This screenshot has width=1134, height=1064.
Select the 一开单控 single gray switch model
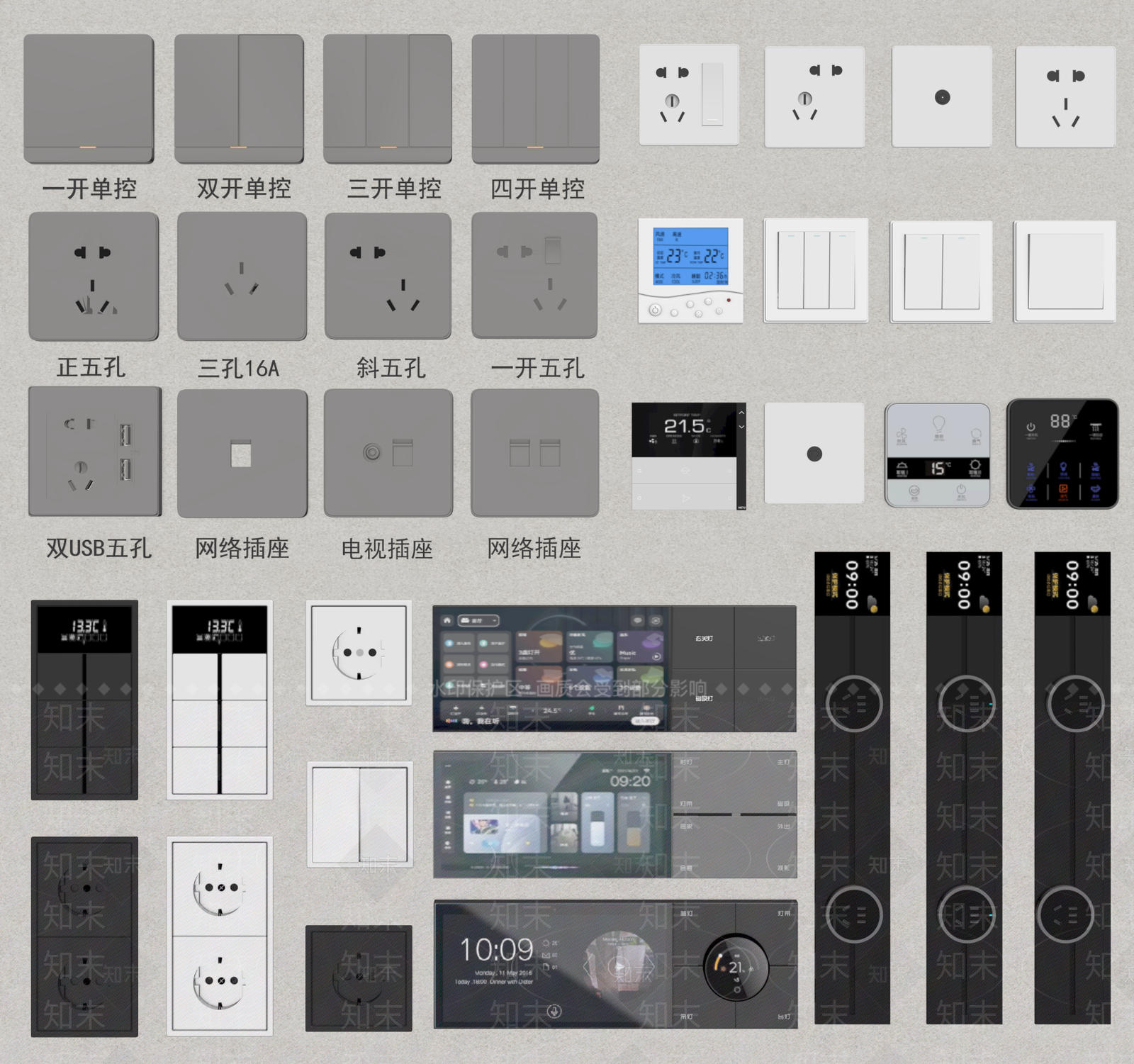pyautogui.click(x=89, y=99)
